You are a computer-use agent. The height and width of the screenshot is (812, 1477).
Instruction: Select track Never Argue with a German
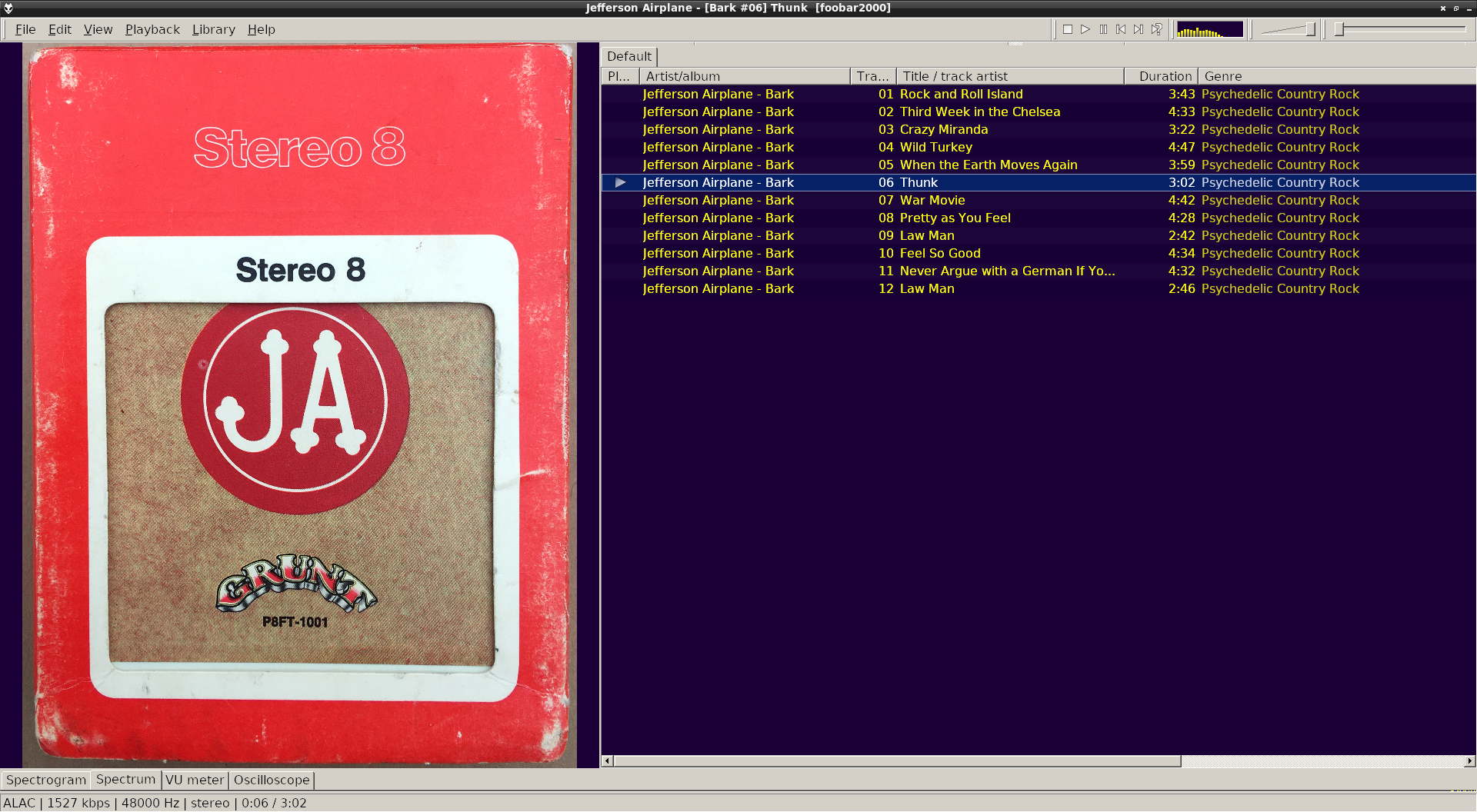point(1039,271)
